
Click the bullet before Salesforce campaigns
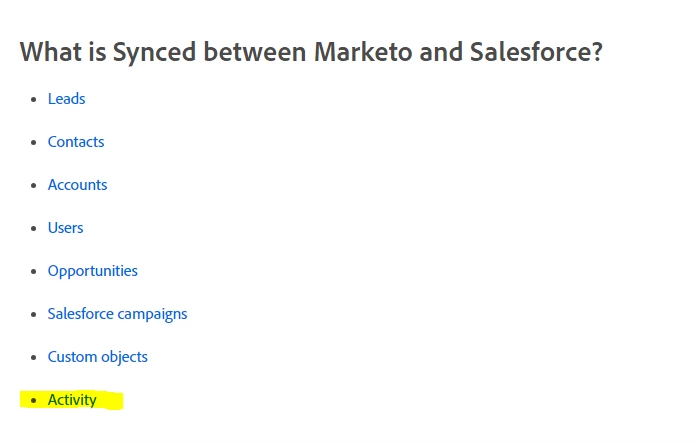tap(33, 315)
